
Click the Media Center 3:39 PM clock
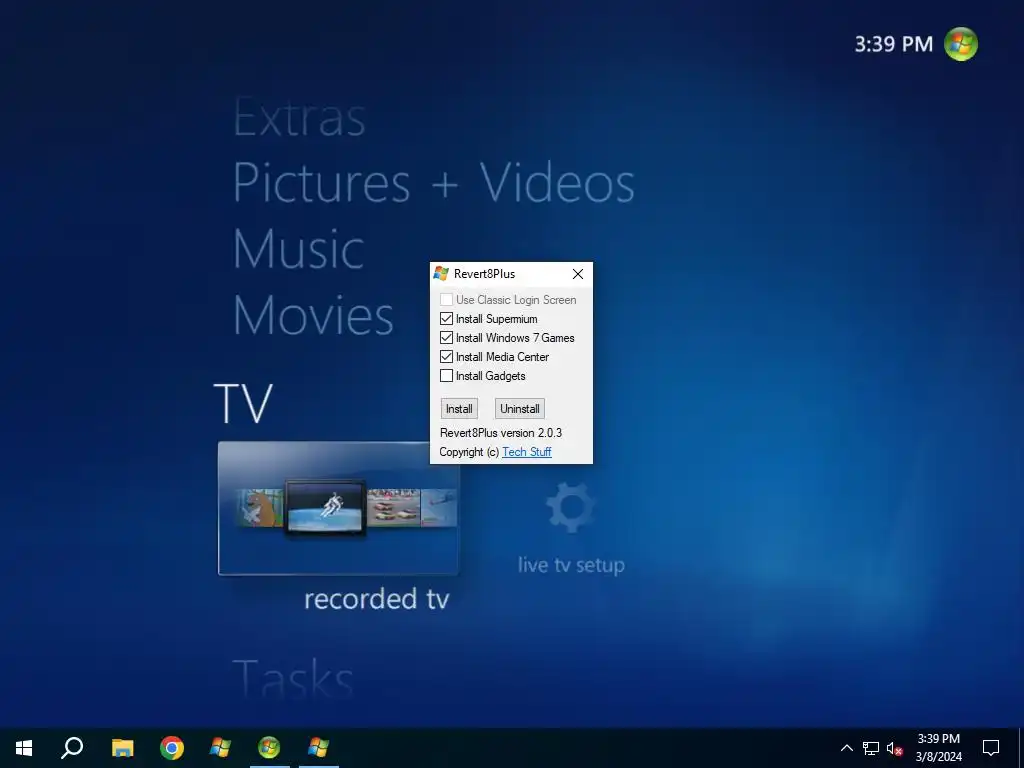[x=894, y=44]
